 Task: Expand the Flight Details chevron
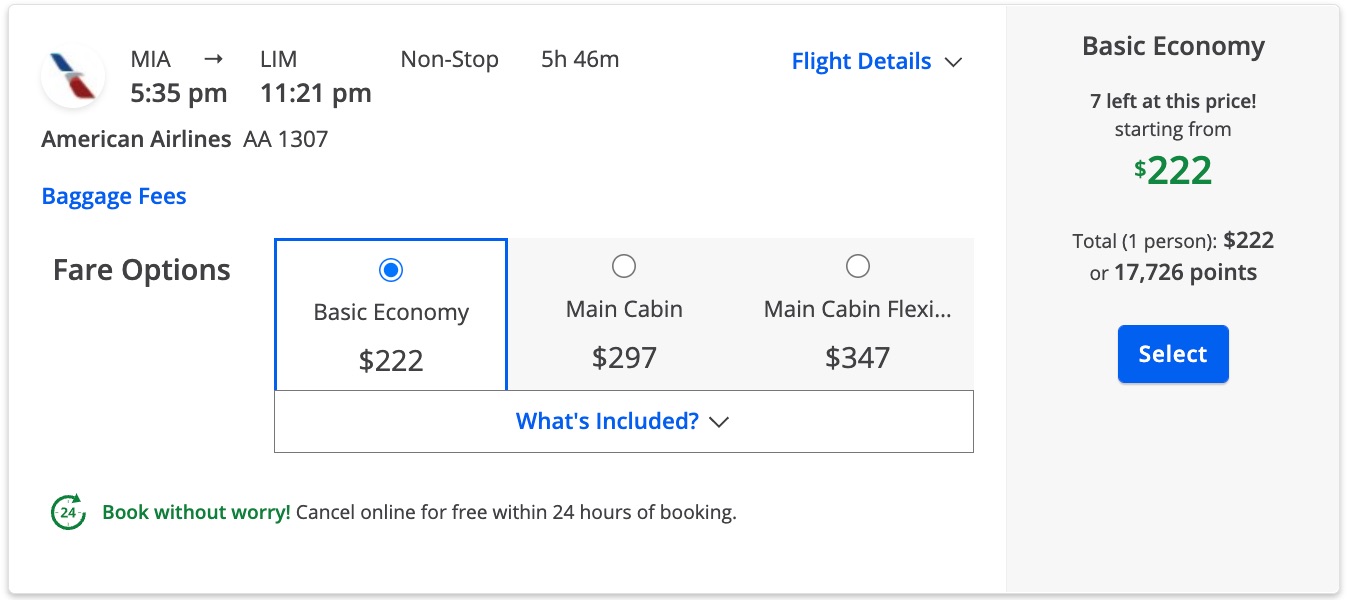tap(953, 62)
